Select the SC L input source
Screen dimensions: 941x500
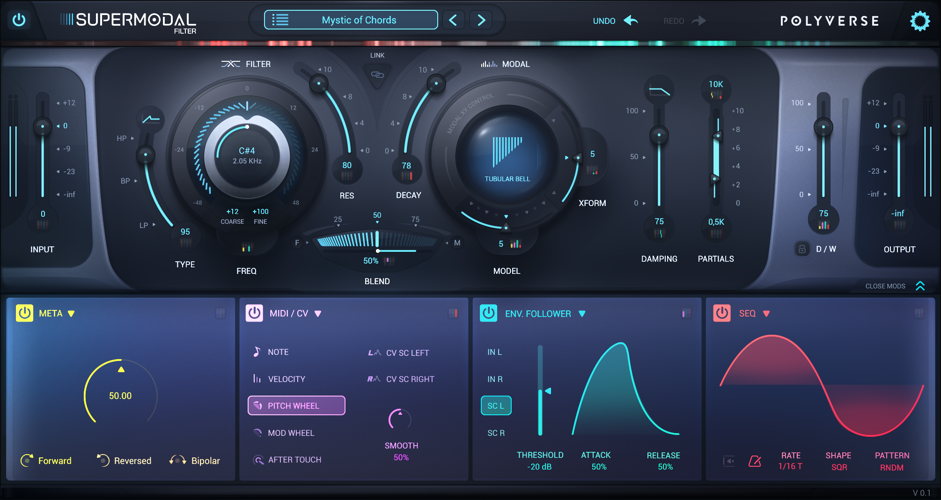(x=496, y=406)
